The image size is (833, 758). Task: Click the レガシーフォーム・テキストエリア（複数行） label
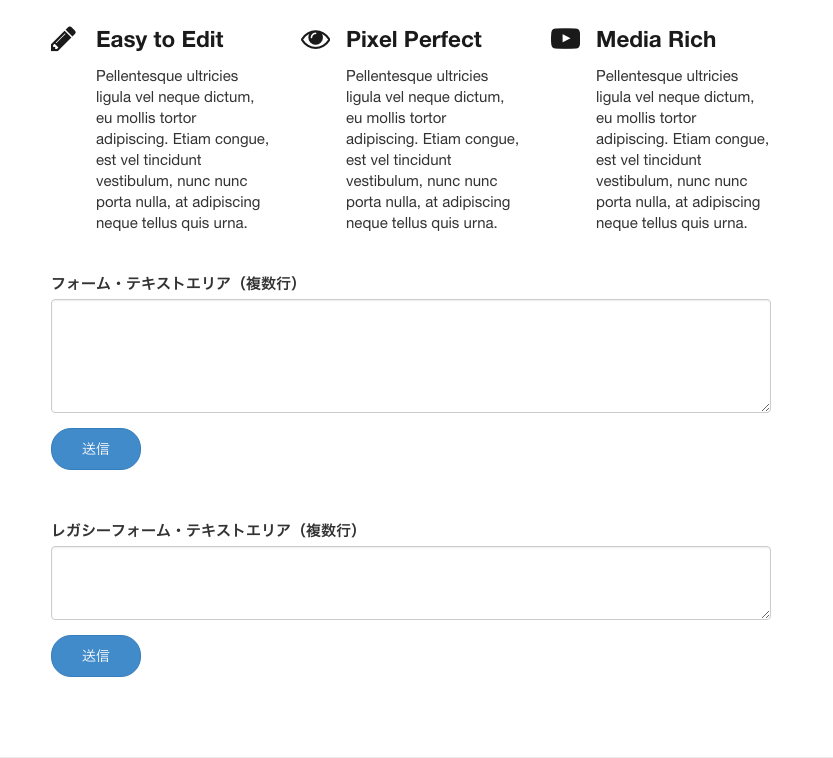205,530
